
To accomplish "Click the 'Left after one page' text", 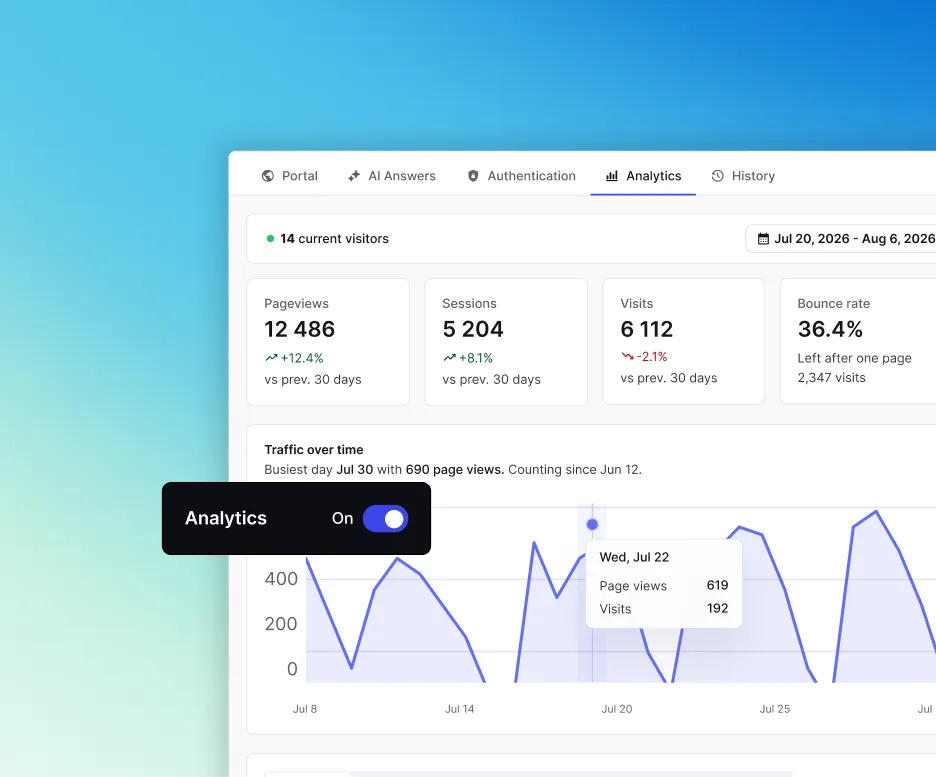I will pos(855,358).
